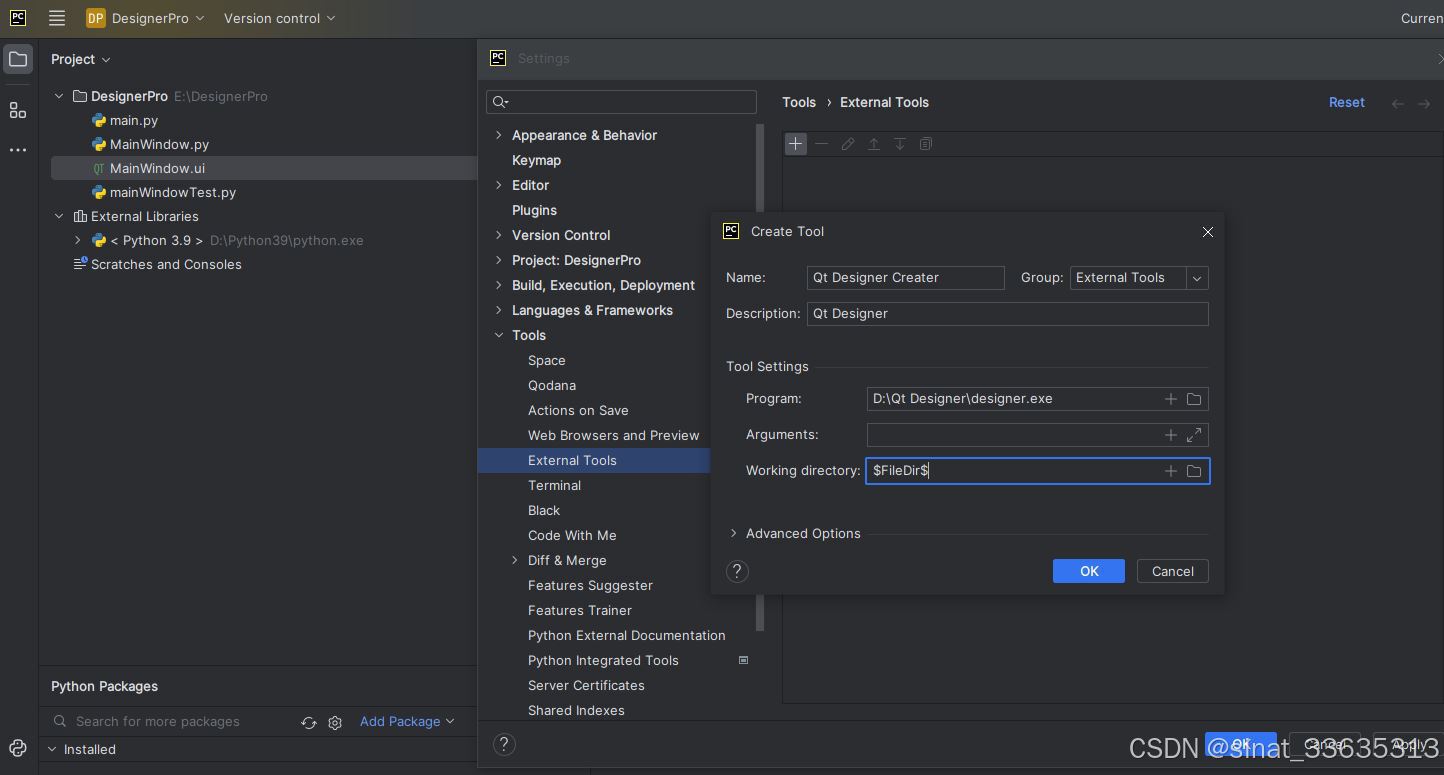Expand the Arguments field editor
Image resolution: width=1444 pixels, height=775 pixels.
coord(1194,435)
